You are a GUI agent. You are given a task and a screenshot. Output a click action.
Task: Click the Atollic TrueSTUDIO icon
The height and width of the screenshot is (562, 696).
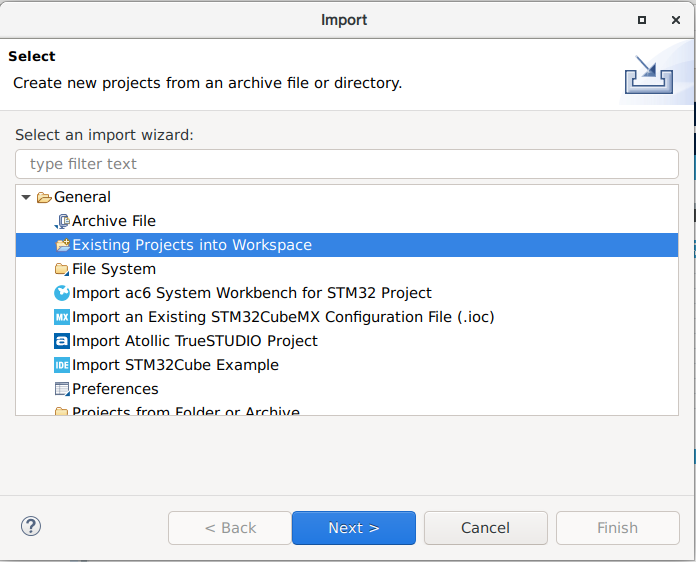[x=62, y=341]
